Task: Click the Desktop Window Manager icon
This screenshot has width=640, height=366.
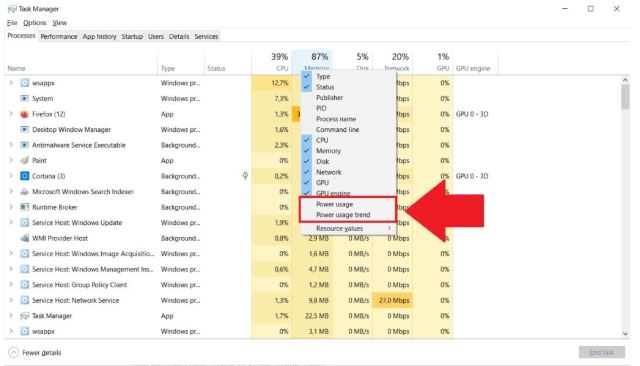Action: [x=24, y=129]
